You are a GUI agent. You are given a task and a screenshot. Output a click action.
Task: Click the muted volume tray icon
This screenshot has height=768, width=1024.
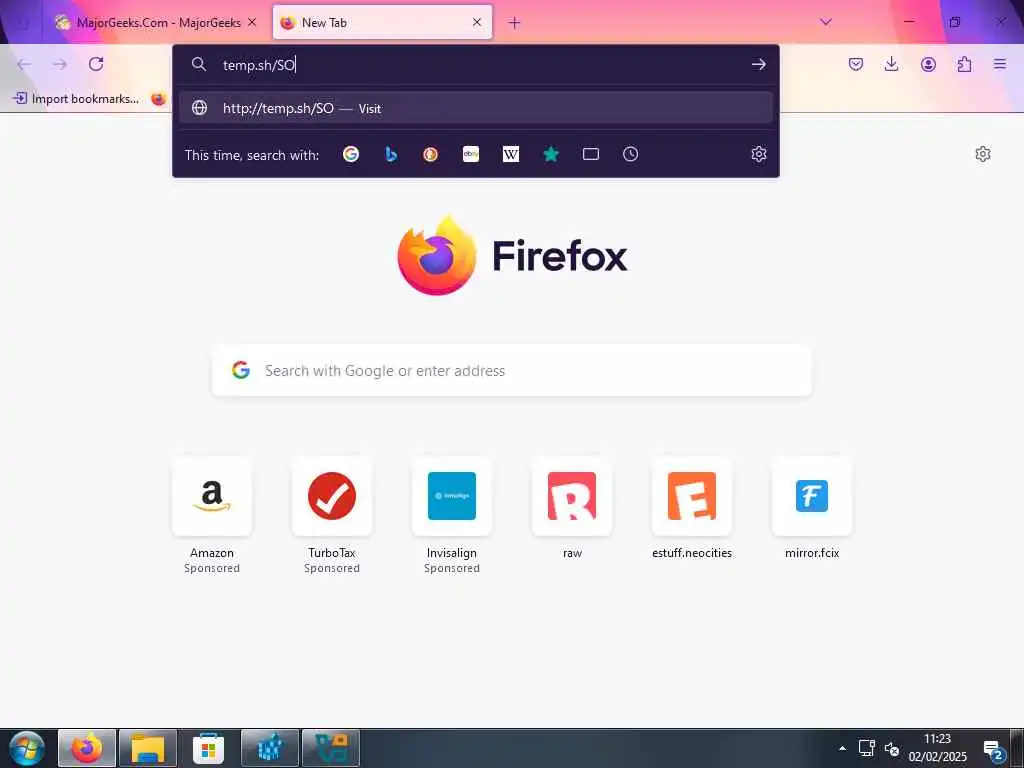[892, 748]
